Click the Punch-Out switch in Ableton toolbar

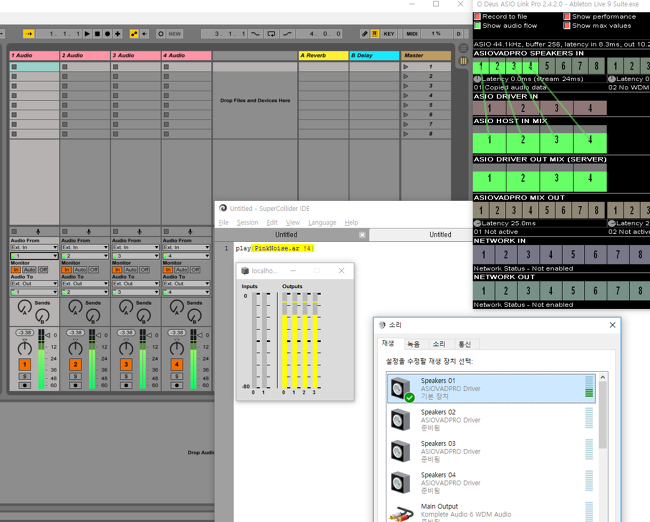287,34
